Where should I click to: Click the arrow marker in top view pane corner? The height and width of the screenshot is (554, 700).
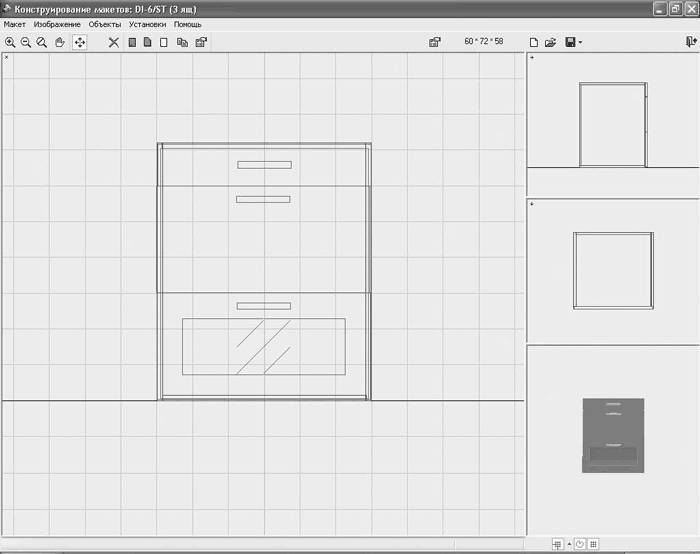tap(532, 204)
